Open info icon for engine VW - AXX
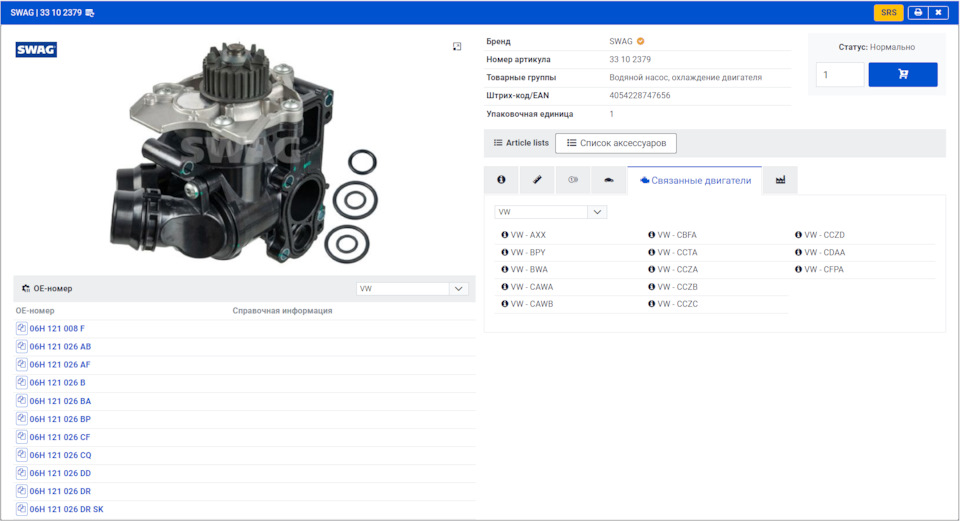 504,235
